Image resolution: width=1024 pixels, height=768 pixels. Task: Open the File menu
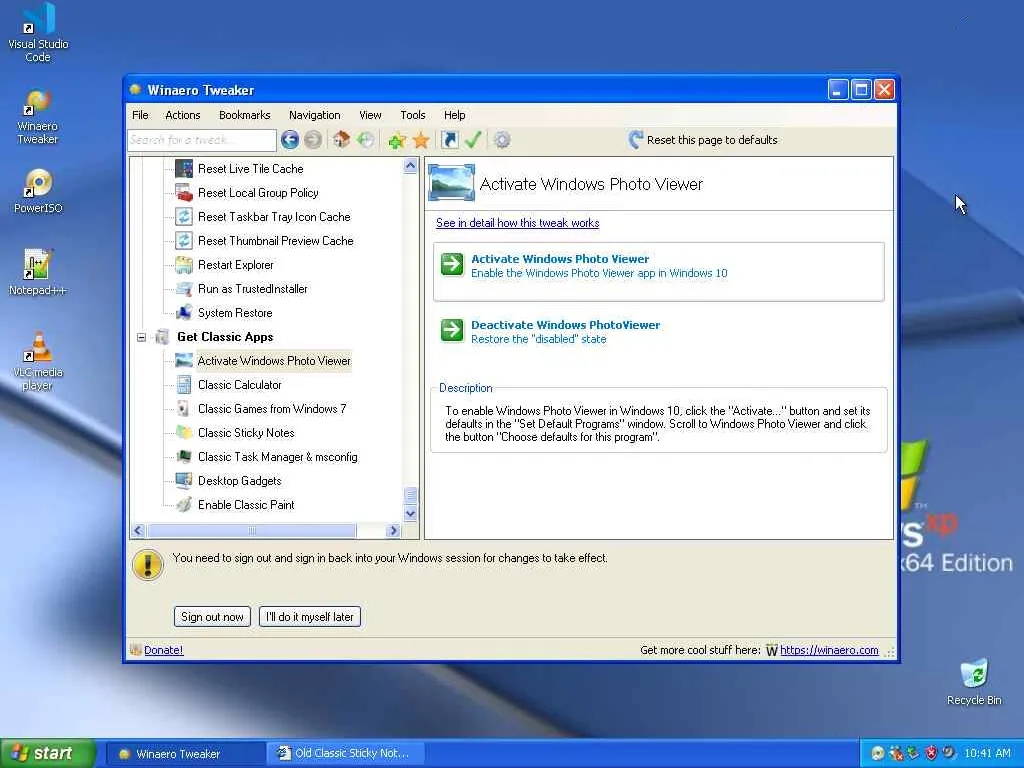[140, 115]
